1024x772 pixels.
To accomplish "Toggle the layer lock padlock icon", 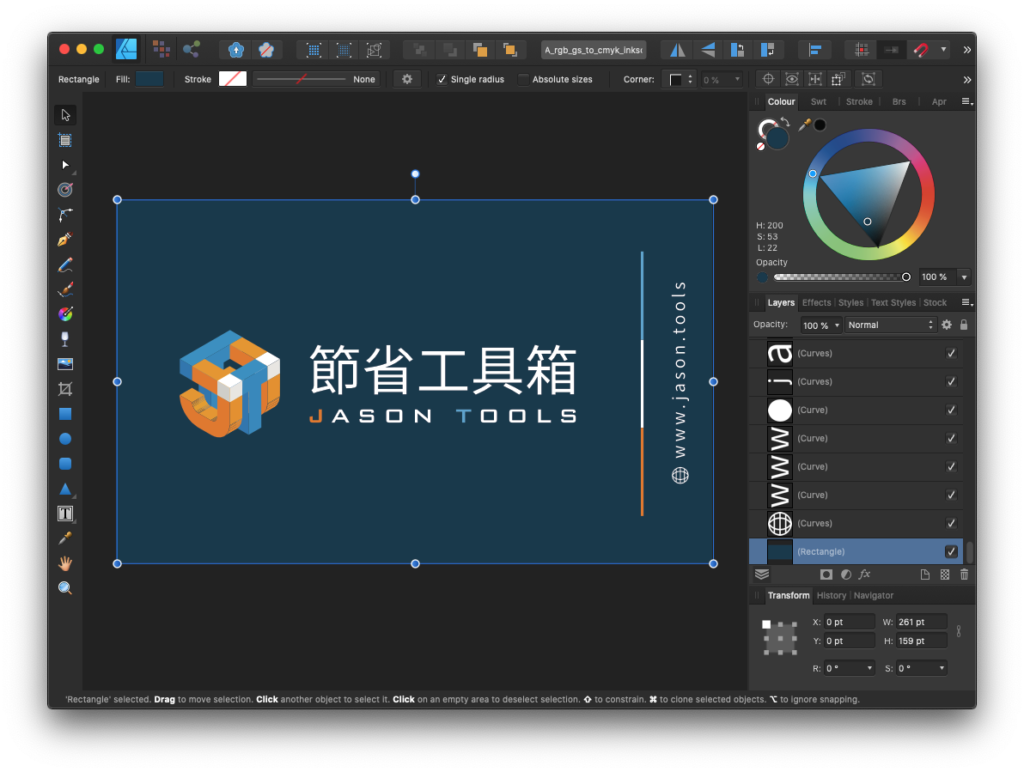I will coord(964,325).
